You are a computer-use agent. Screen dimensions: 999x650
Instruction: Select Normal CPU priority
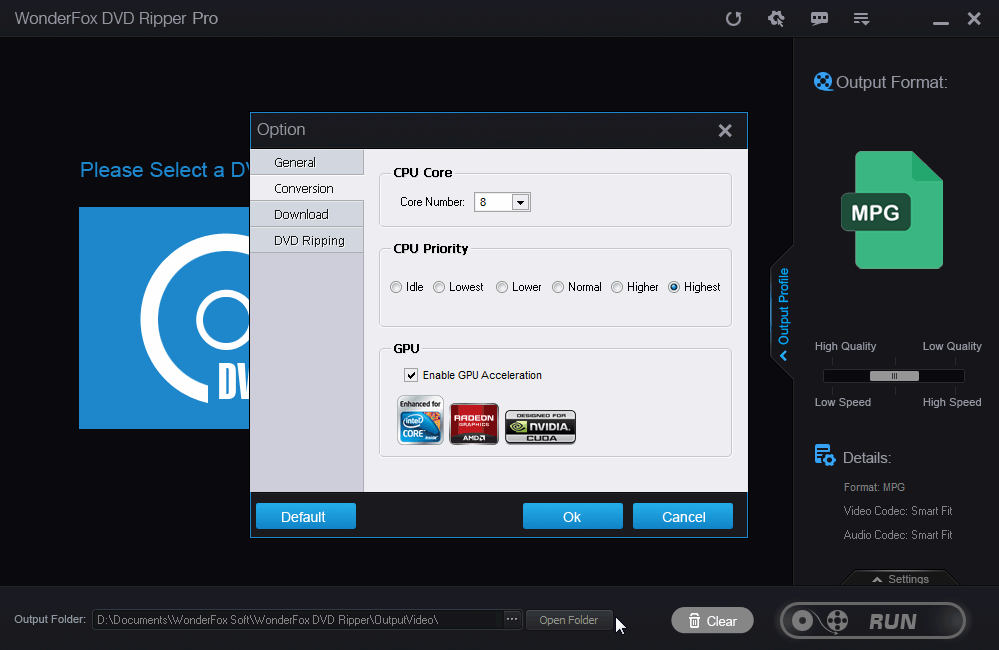click(558, 287)
